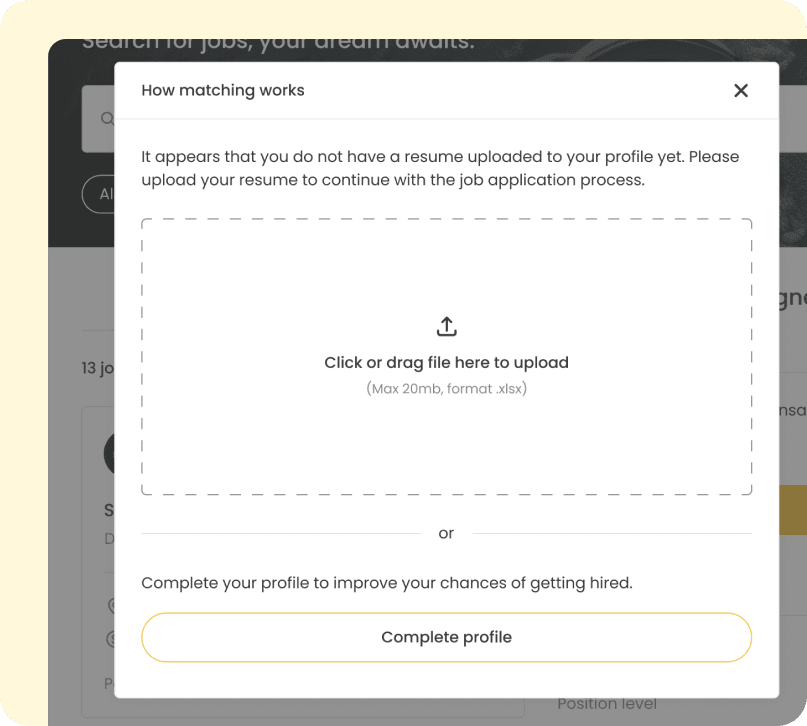Click the search magnifier icon behind the dialog

[106, 118]
